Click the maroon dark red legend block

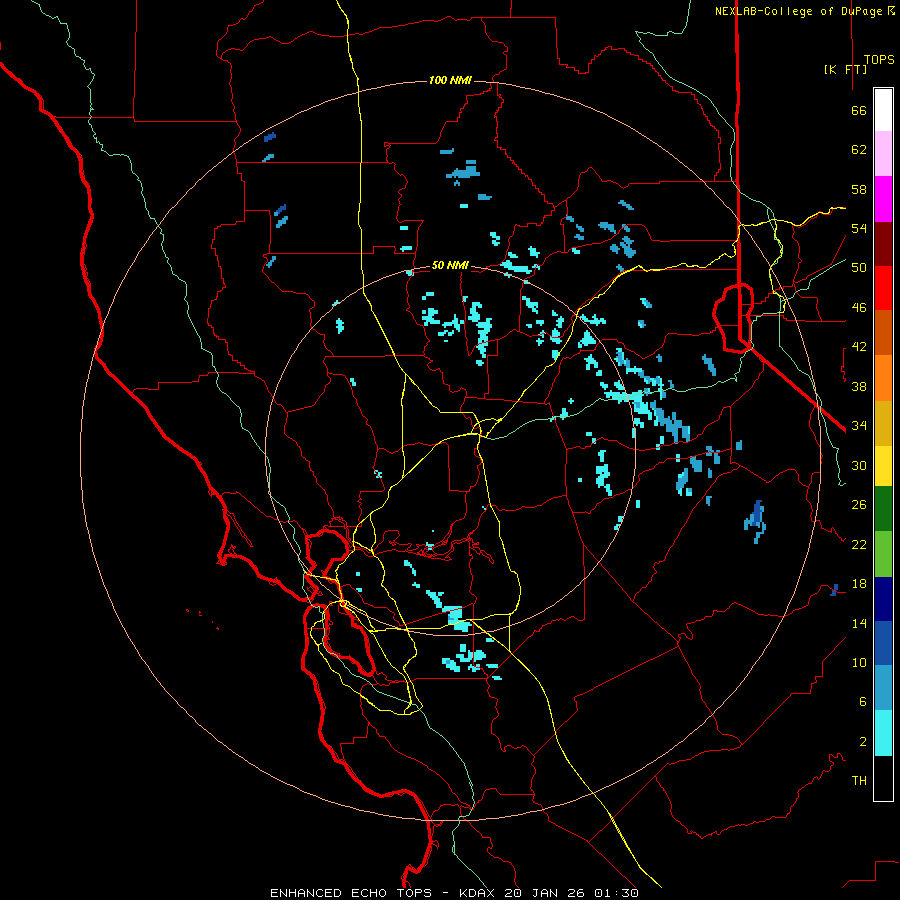(x=883, y=244)
